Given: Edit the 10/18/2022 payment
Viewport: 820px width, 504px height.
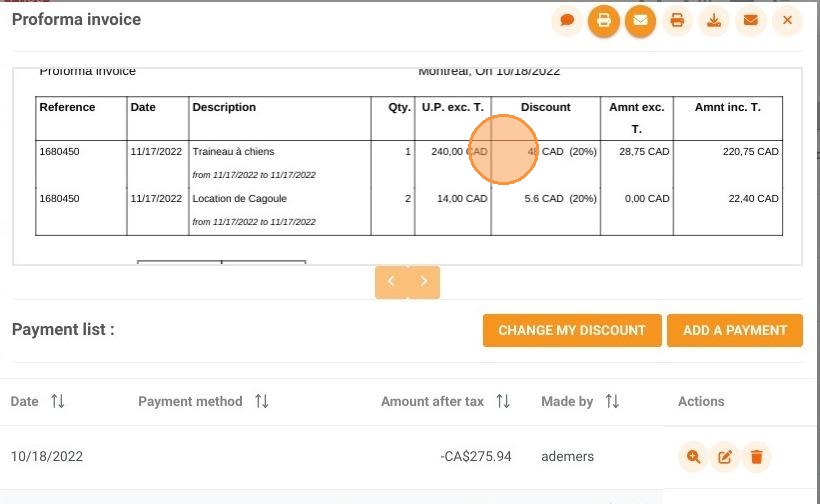Looking at the screenshot, I should pyautogui.click(x=725, y=457).
